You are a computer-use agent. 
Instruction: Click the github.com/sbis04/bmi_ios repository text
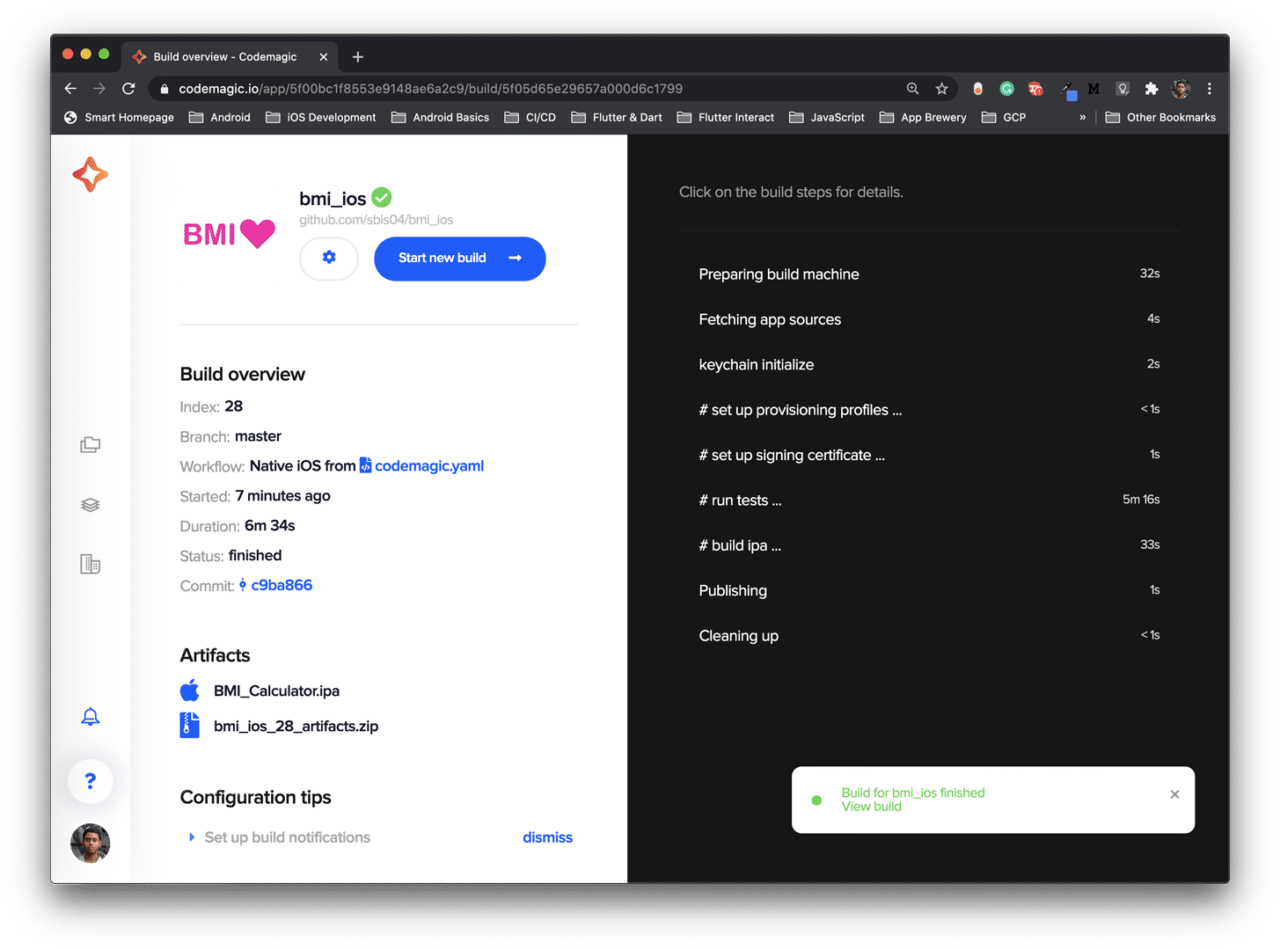point(376,220)
